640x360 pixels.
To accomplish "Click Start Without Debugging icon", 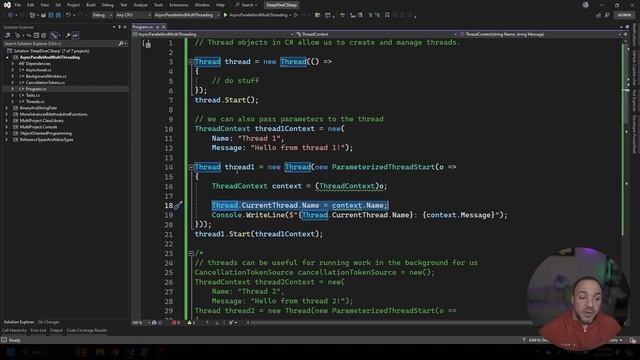I will coord(296,15).
